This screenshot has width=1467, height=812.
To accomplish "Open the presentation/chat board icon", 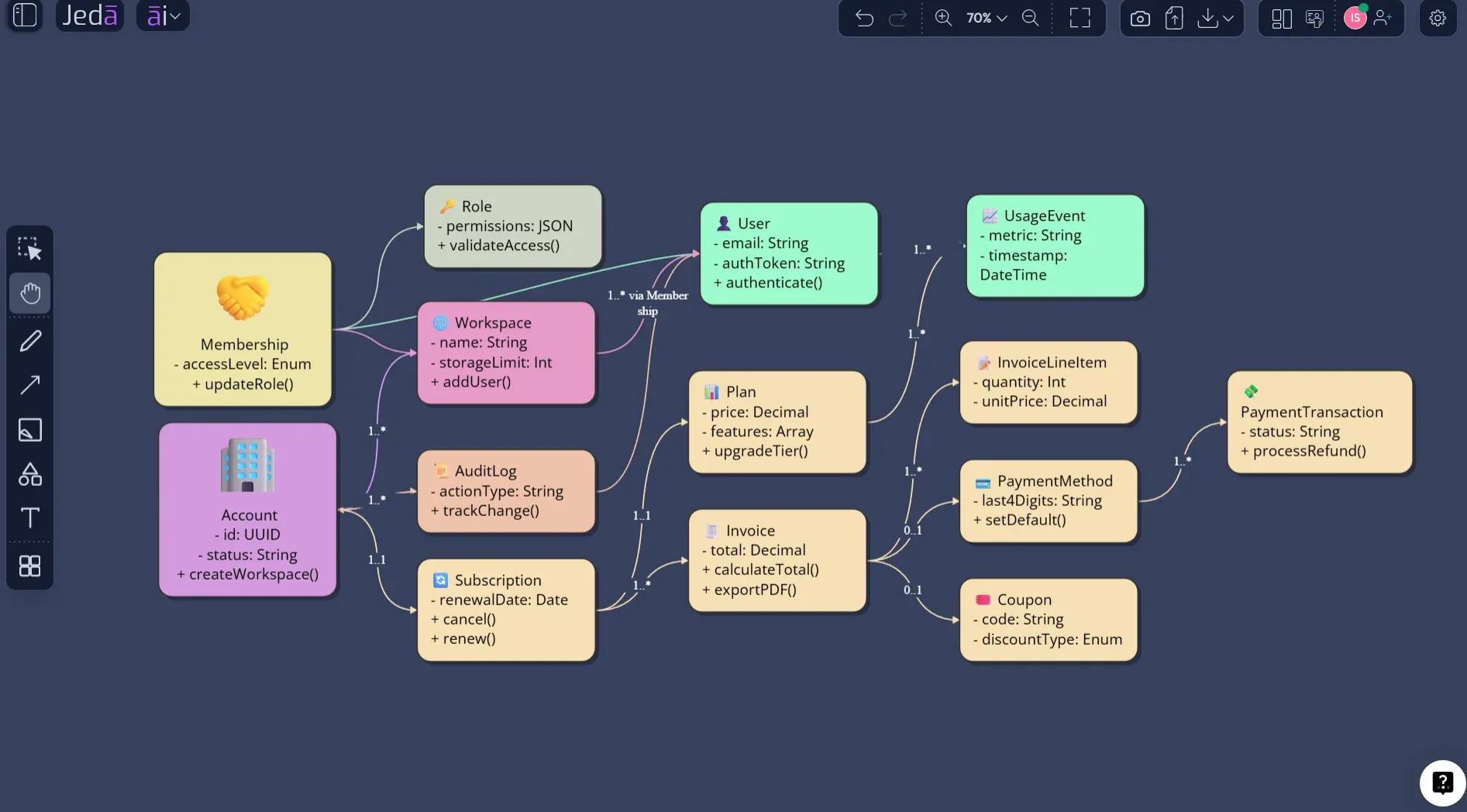I will click(1314, 19).
